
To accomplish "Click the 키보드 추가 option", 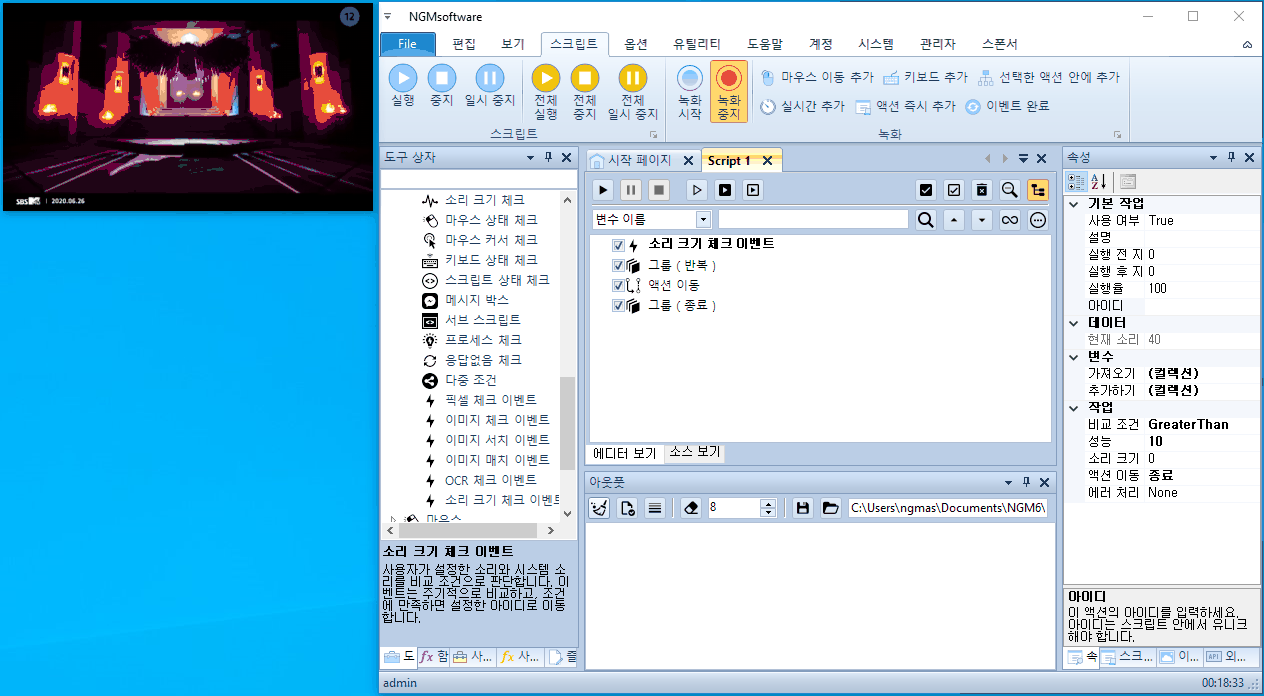I will point(926,77).
